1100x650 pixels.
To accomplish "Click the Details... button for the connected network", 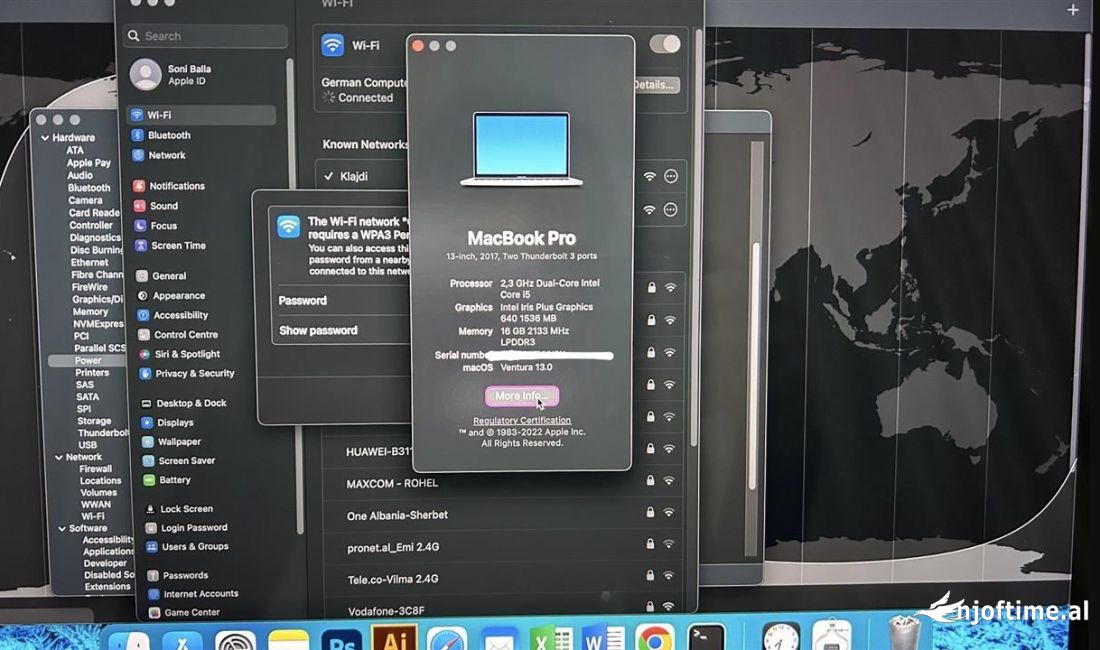I will click(656, 85).
